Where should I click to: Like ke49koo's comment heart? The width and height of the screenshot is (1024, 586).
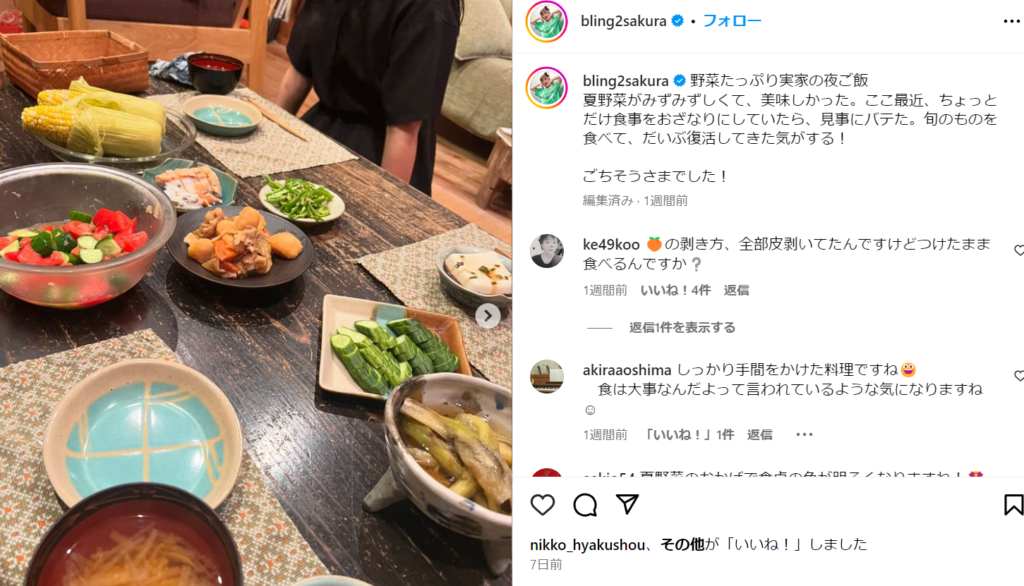click(1019, 250)
